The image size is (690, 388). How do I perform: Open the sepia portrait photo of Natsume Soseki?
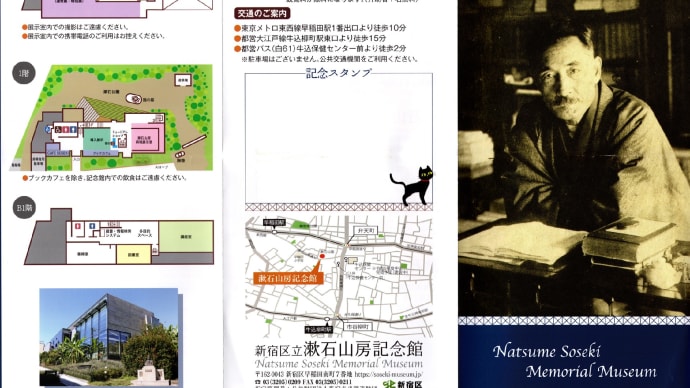click(574, 157)
